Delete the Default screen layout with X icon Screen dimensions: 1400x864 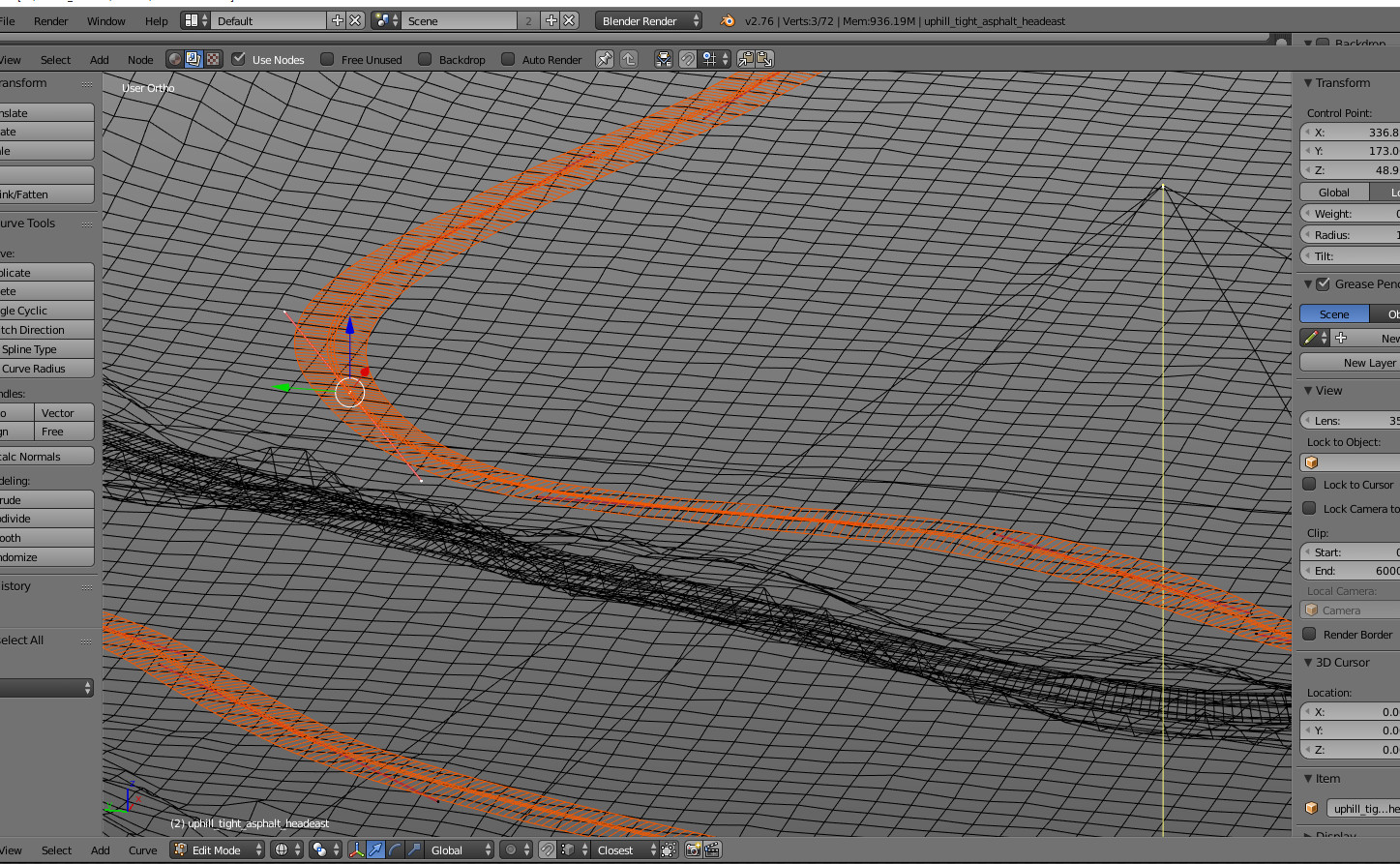coord(355,20)
